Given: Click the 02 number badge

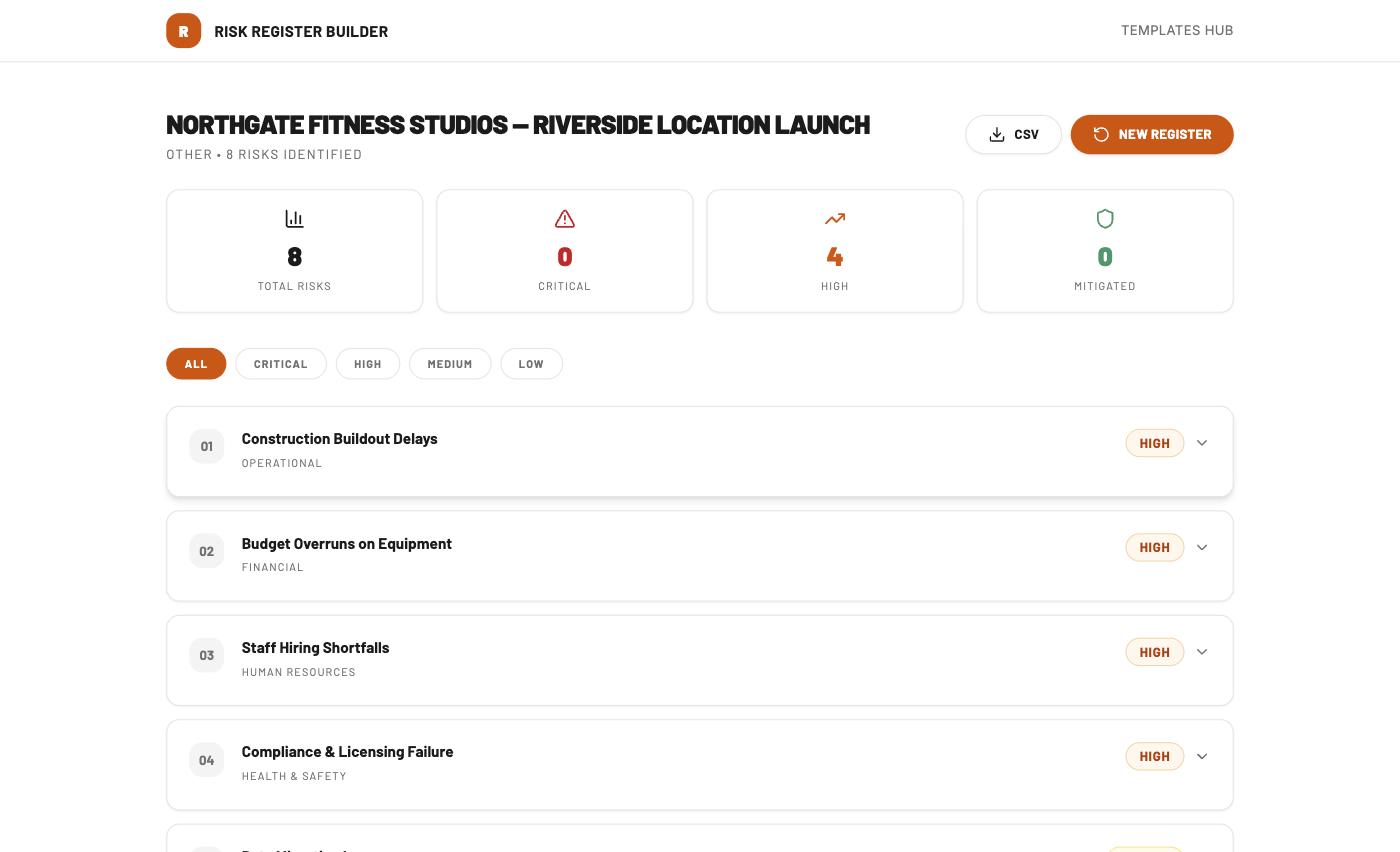Looking at the screenshot, I should 207,551.
